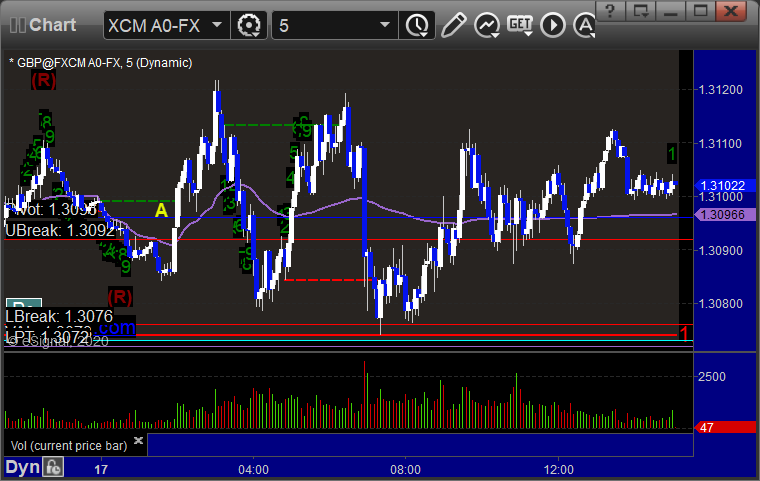This screenshot has height=481, width=760.
Task: Start bar replay play button
Action: [553, 25]
